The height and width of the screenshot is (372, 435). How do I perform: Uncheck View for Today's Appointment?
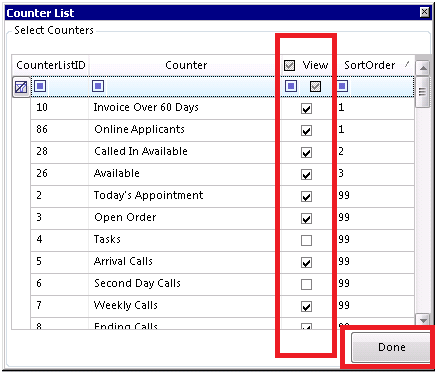[306, 196]
